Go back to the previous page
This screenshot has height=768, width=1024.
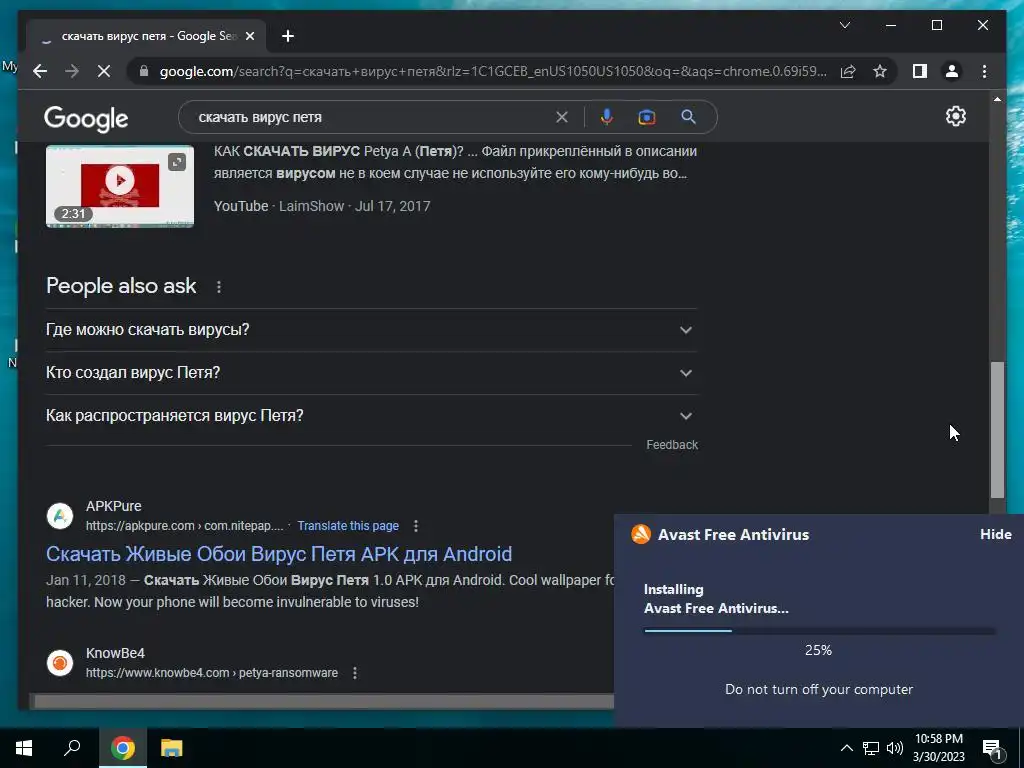point(40,71)
